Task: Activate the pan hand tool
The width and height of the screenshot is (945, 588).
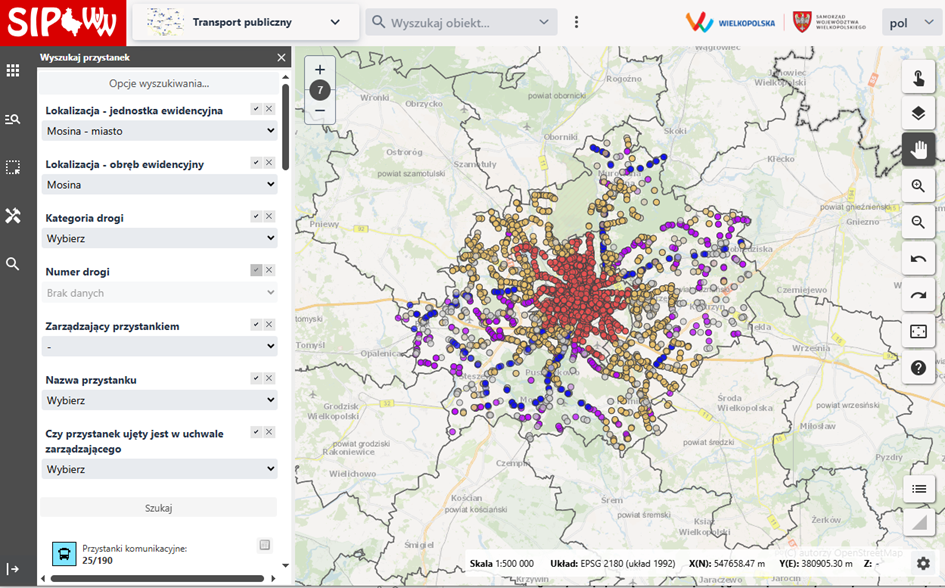Action: [x=918, y=150]
